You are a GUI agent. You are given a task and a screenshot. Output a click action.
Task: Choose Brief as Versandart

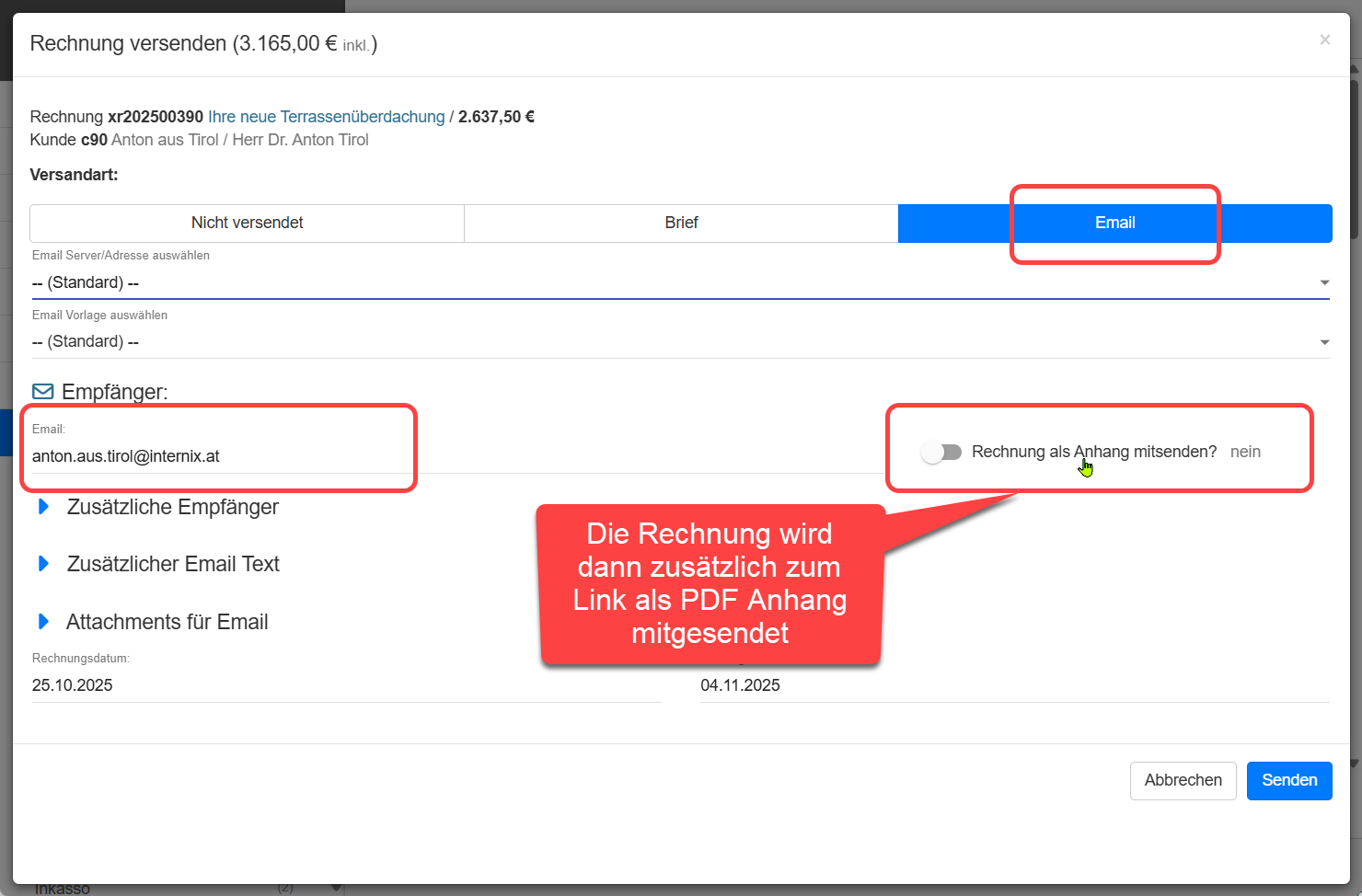(x=681, y=223)
